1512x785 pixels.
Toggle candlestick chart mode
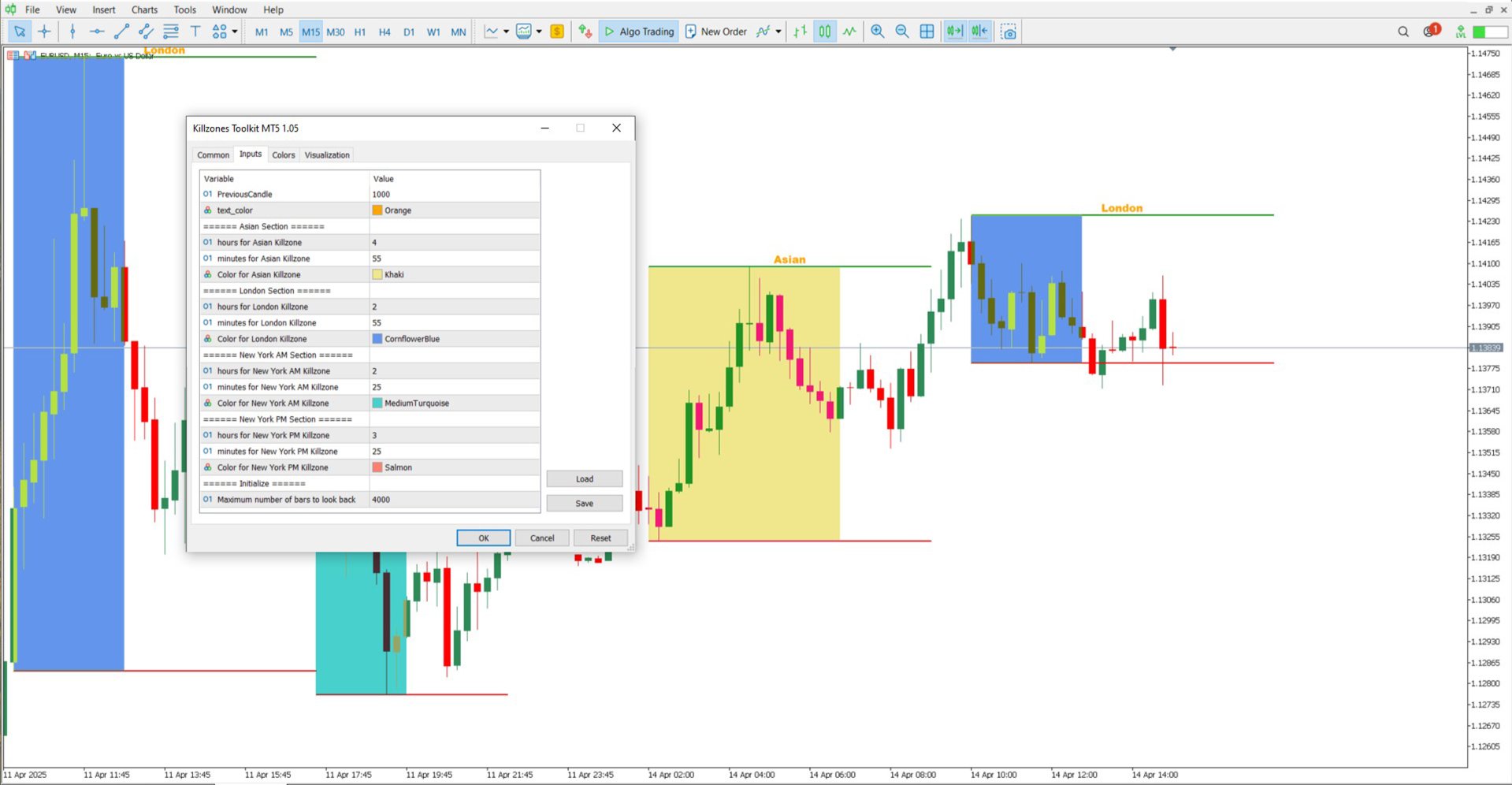825,32
